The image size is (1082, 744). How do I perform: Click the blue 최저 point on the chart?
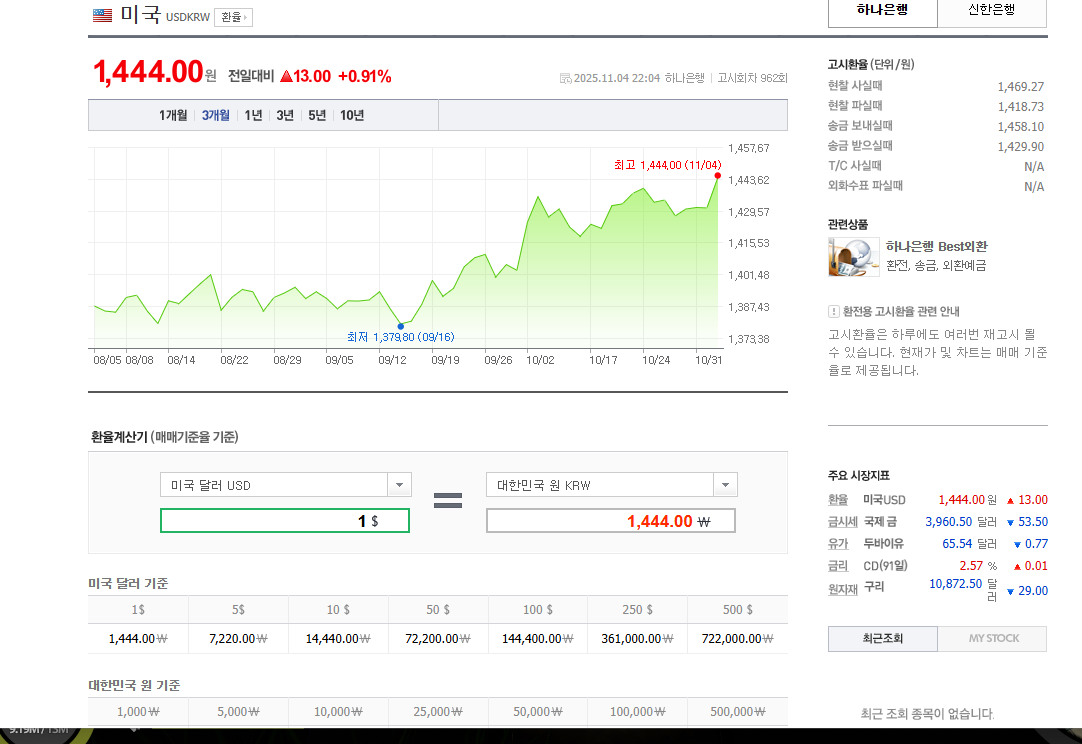point(401,326)
